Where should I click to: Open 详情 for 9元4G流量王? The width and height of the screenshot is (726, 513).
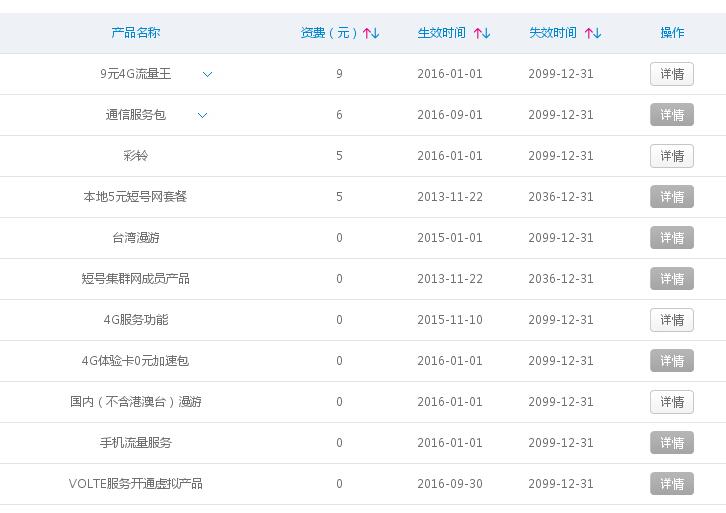tap(671, 74)
